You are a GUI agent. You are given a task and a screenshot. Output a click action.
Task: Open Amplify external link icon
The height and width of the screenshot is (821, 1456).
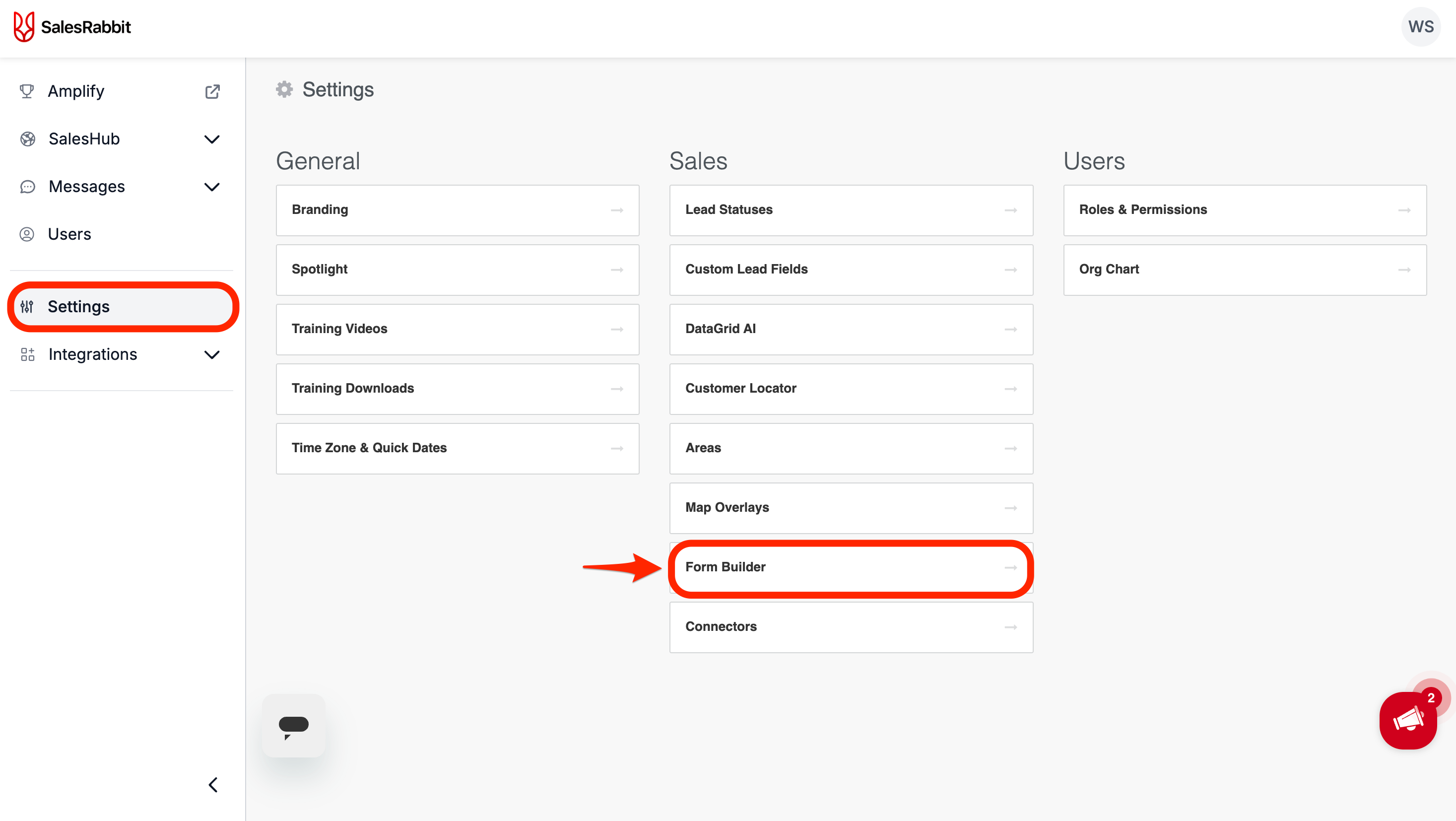point(212,92)
